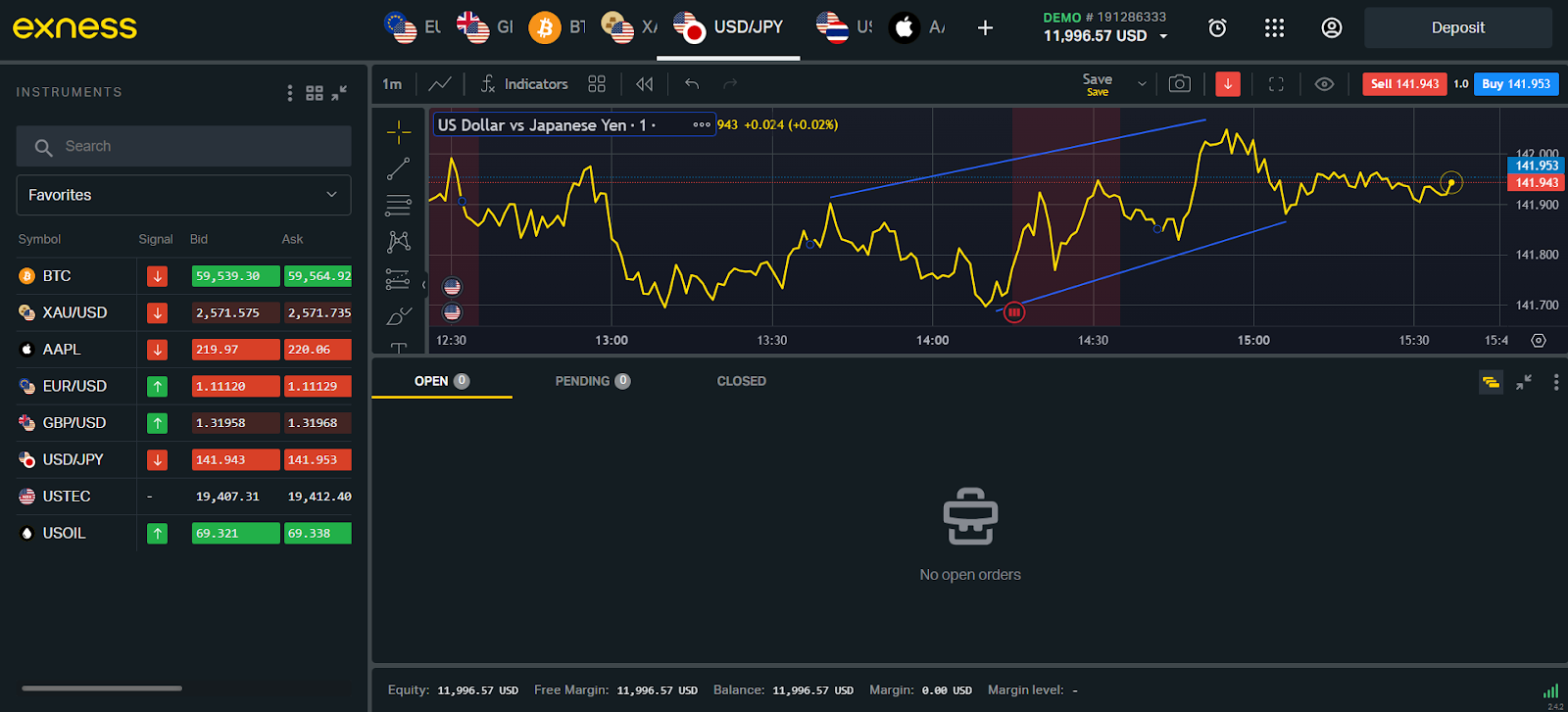Open the orders panel three-dot menu

pyautogui.click(x=1556, y=382)
